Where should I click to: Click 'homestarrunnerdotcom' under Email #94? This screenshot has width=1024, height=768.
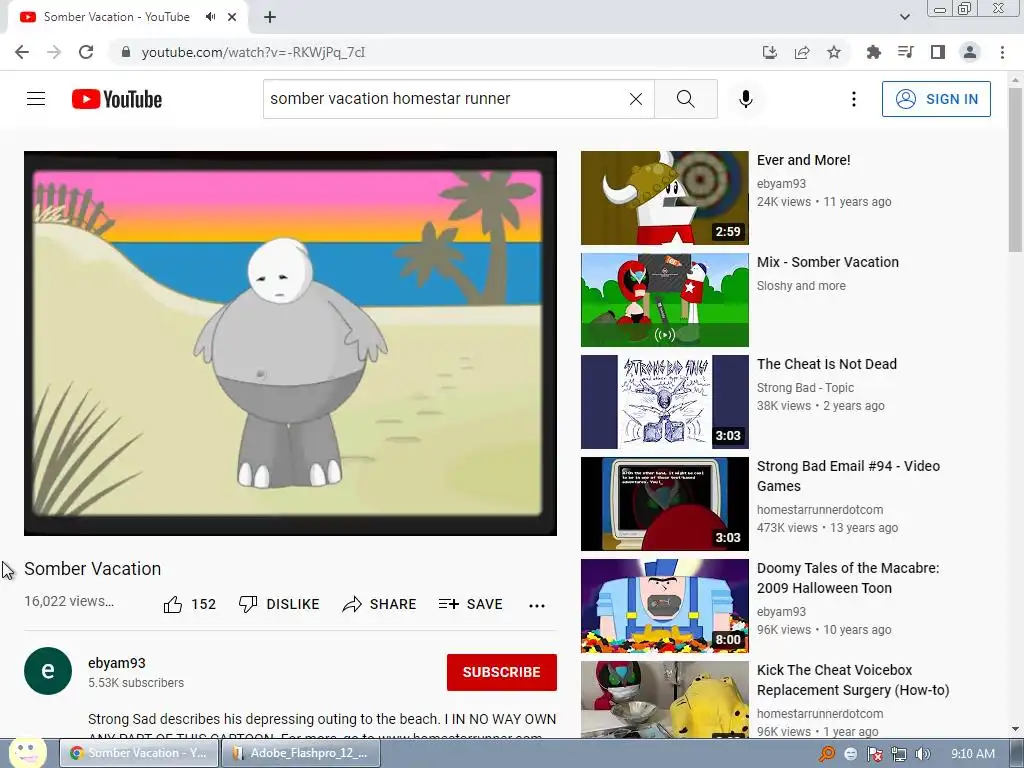tap(820, 509)
